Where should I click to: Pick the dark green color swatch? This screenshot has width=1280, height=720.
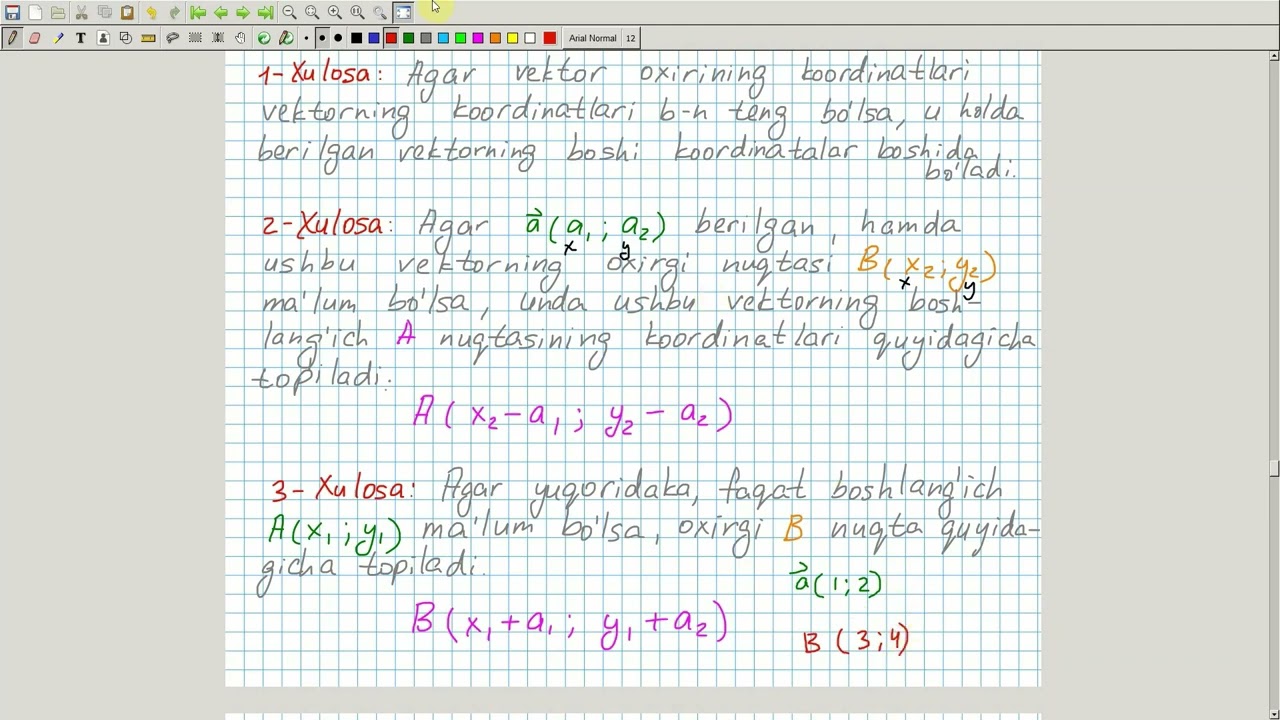[x=408, y=38]
